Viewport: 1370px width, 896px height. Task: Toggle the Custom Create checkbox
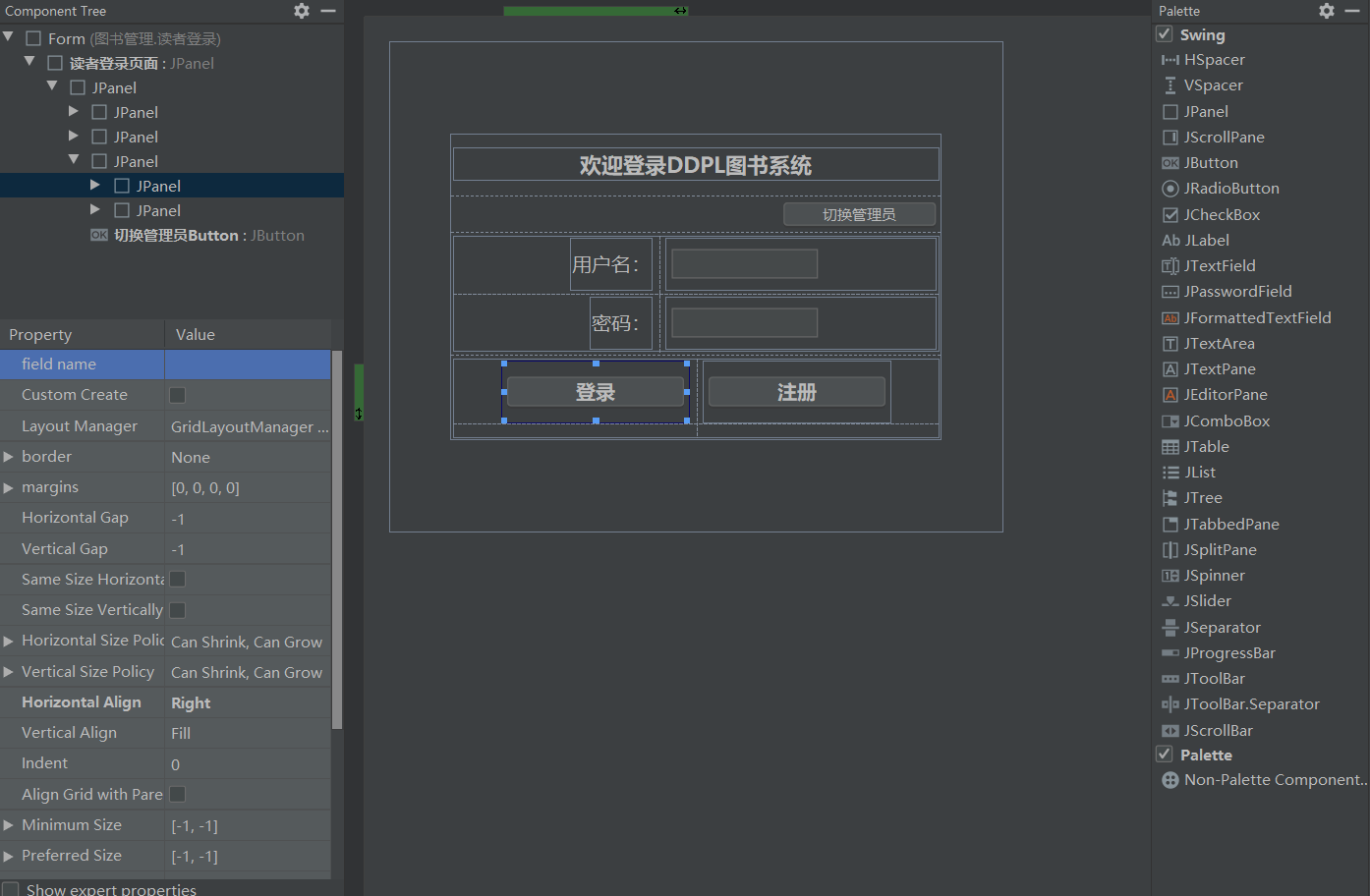pyautogui.click(x=177, y=394)
